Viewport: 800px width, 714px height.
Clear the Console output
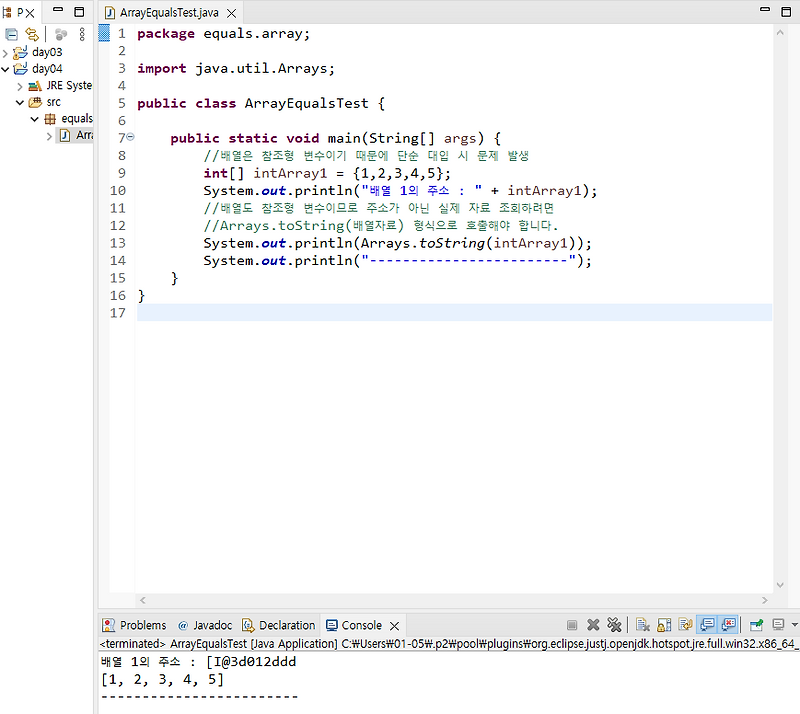click(x=641, y=625)
